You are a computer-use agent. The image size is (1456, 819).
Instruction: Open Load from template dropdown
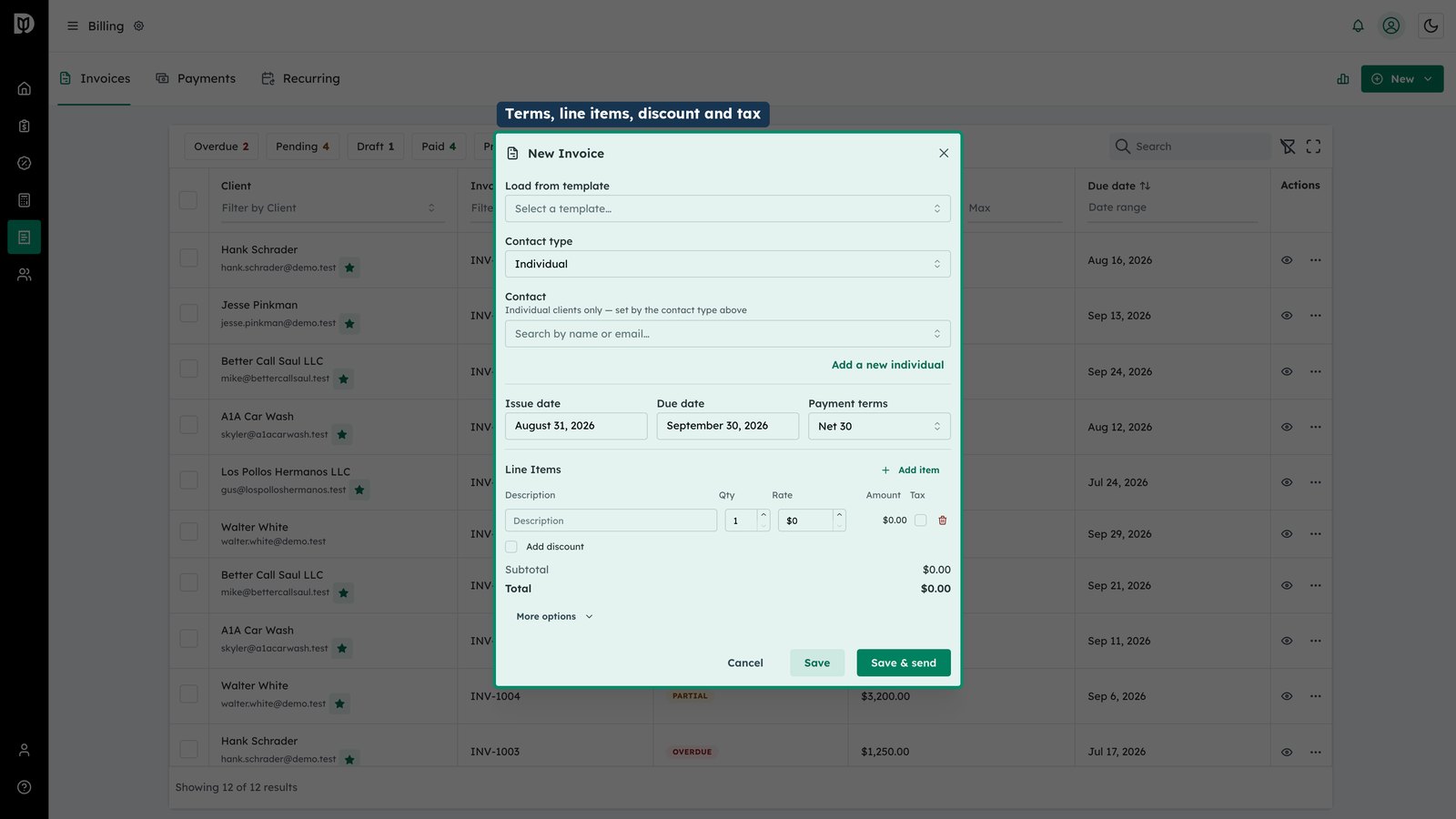pos(728,208)
